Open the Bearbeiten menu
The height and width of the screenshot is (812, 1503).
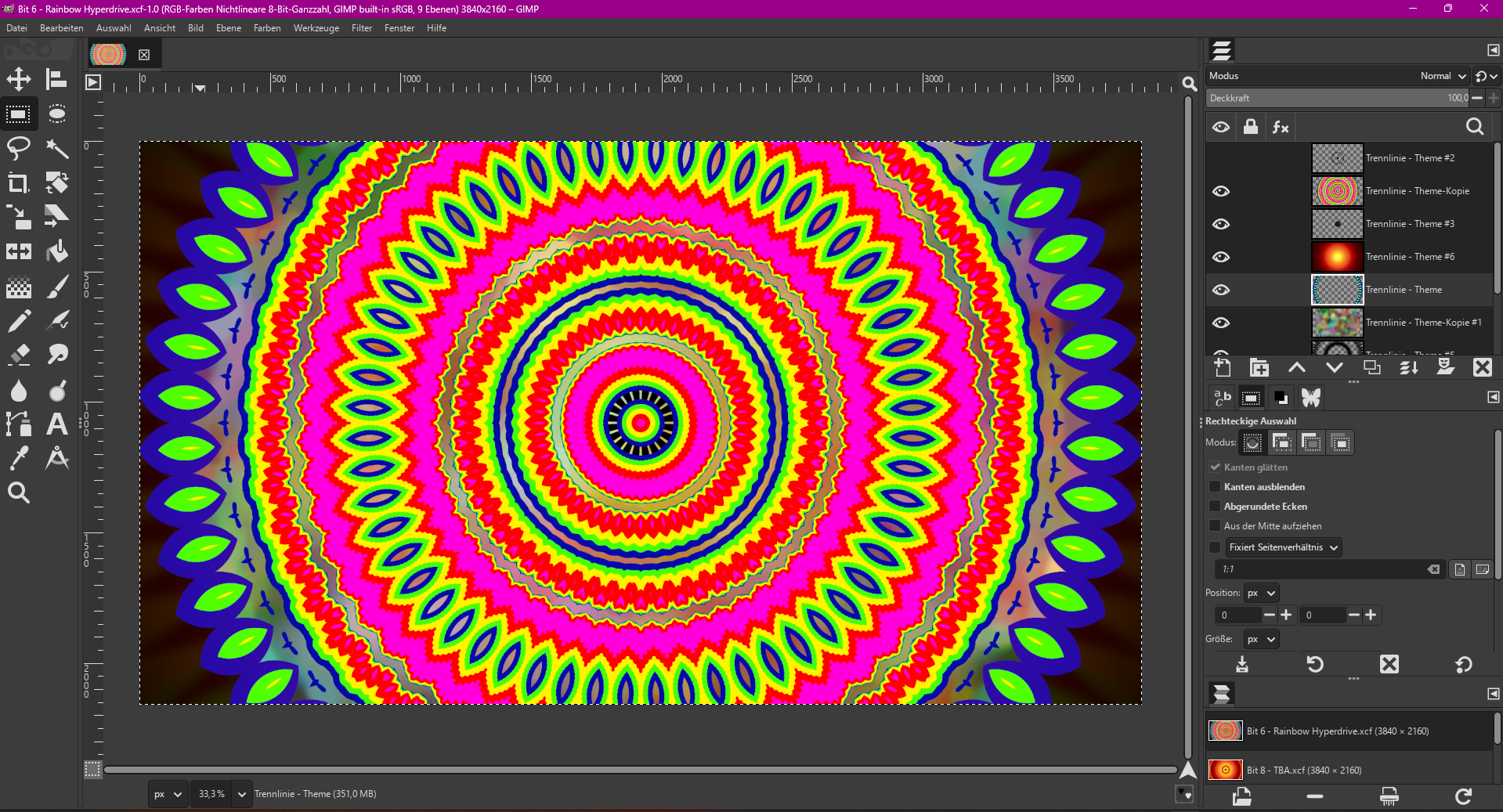62,28
